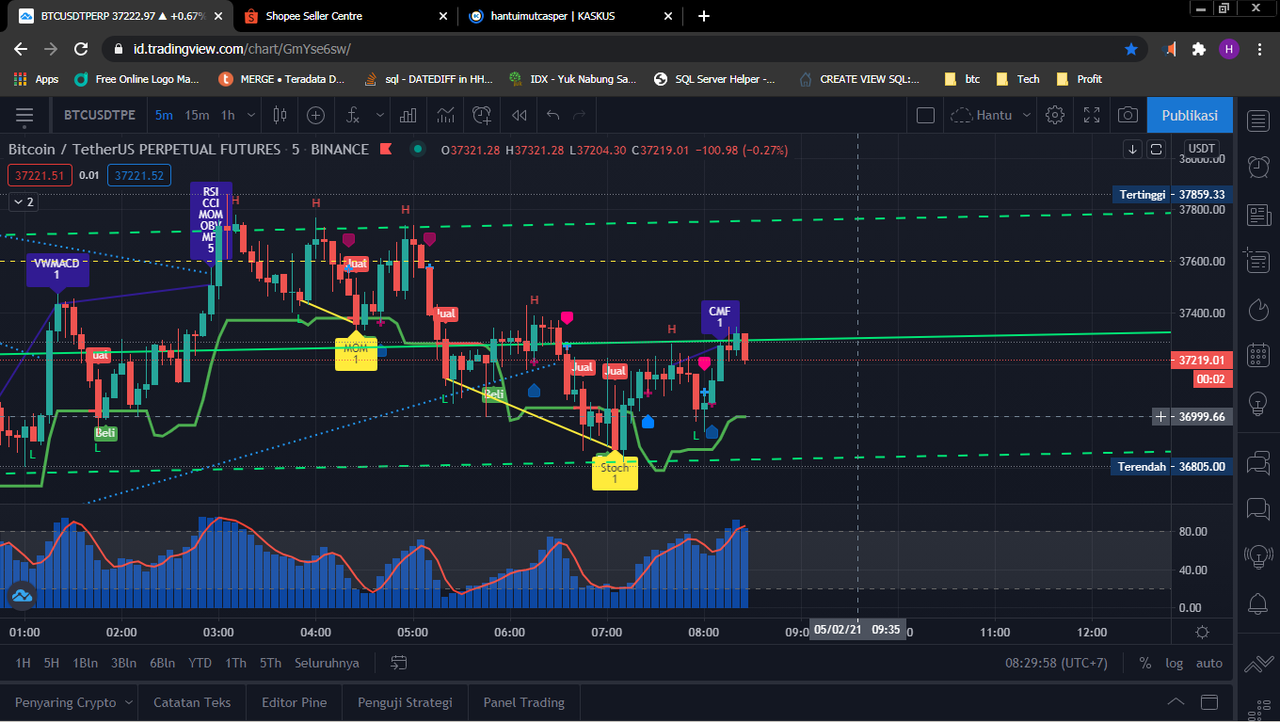Expand the time interval dropdown arrow

251,115
